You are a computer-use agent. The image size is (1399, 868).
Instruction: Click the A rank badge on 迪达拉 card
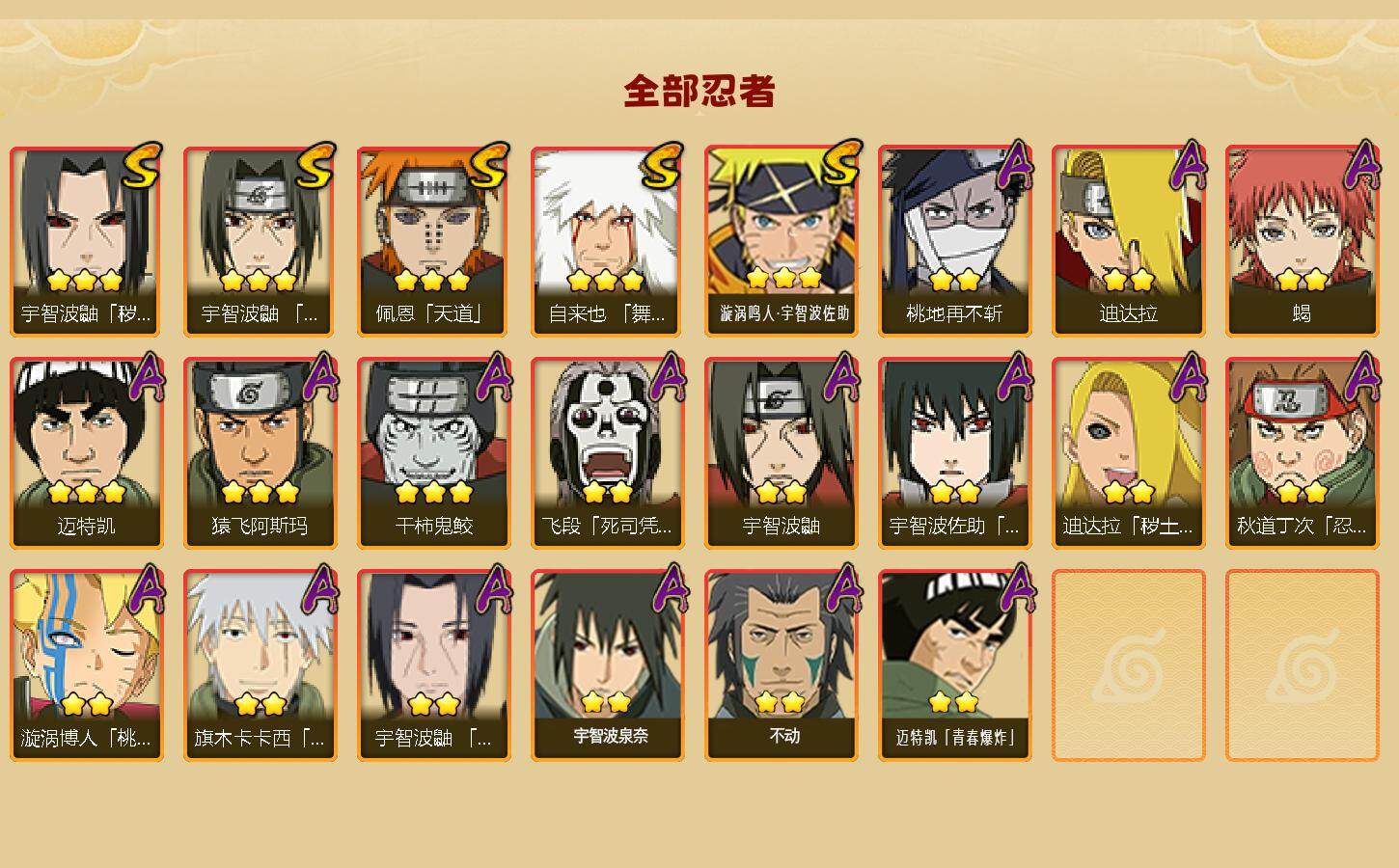click(1191, 164)
